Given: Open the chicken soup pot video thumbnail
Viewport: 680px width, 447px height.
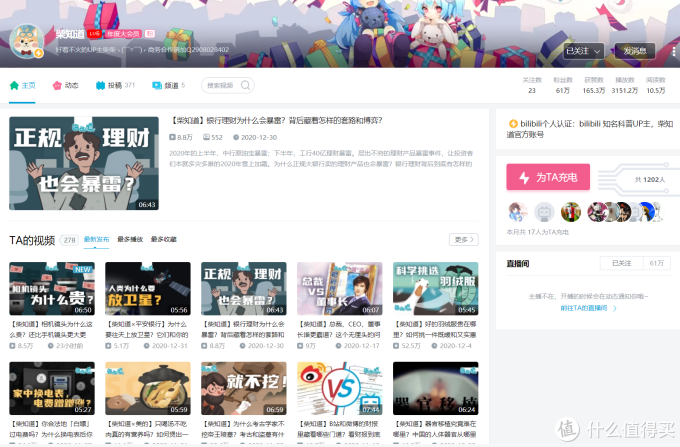Looking at the screenshot, I should (x=148, y=388).
